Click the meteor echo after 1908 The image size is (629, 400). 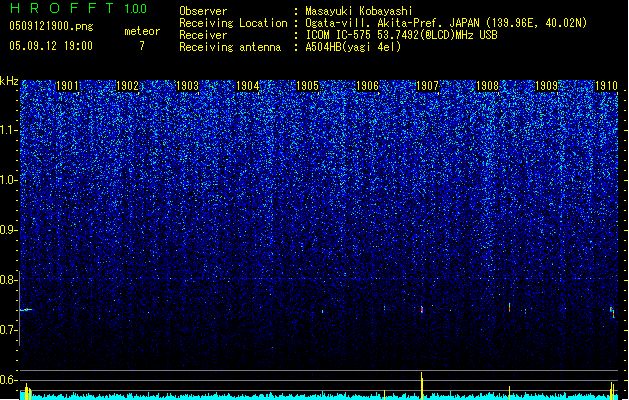(509, 307)
